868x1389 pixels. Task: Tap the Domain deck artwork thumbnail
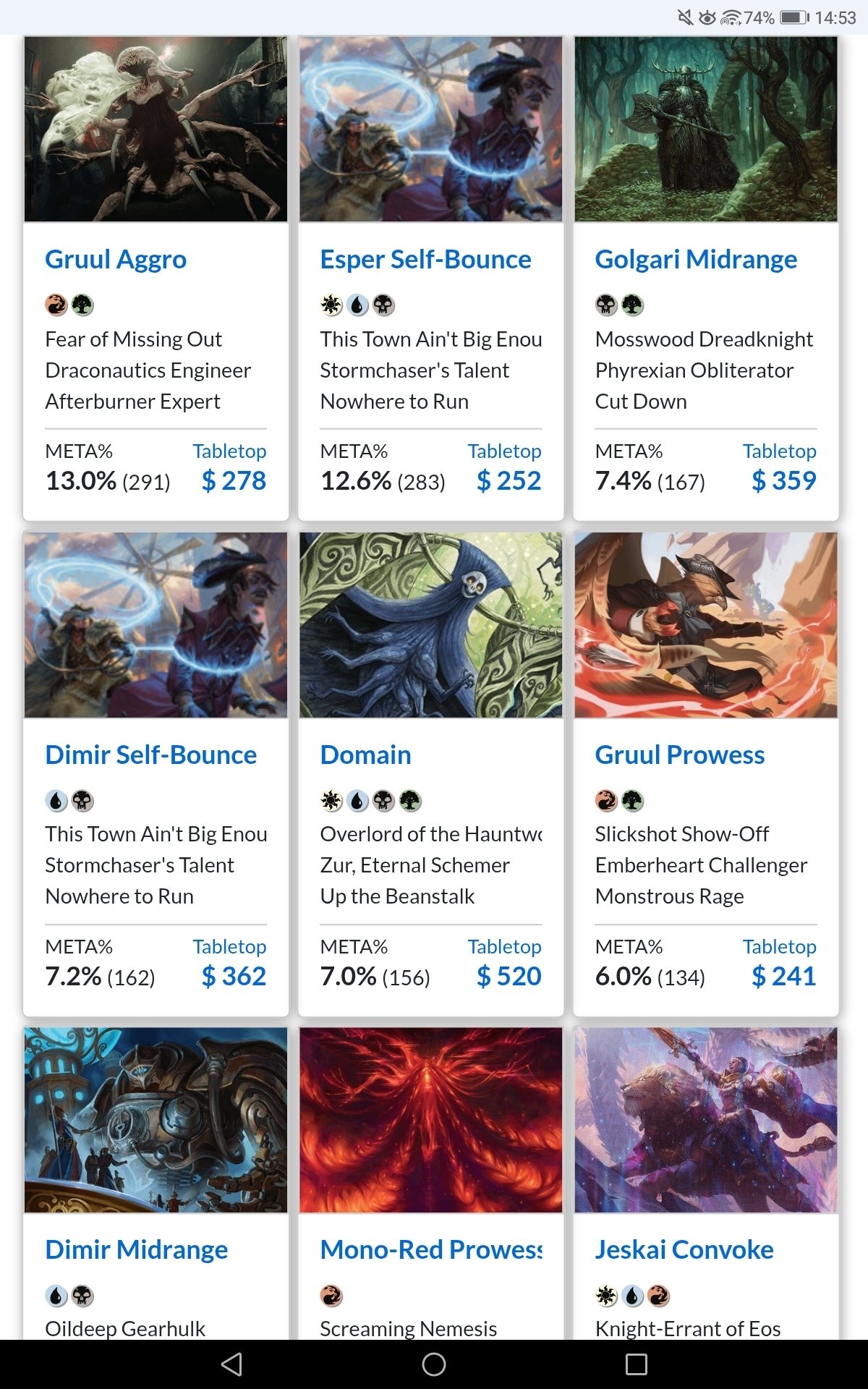(430, 625)
